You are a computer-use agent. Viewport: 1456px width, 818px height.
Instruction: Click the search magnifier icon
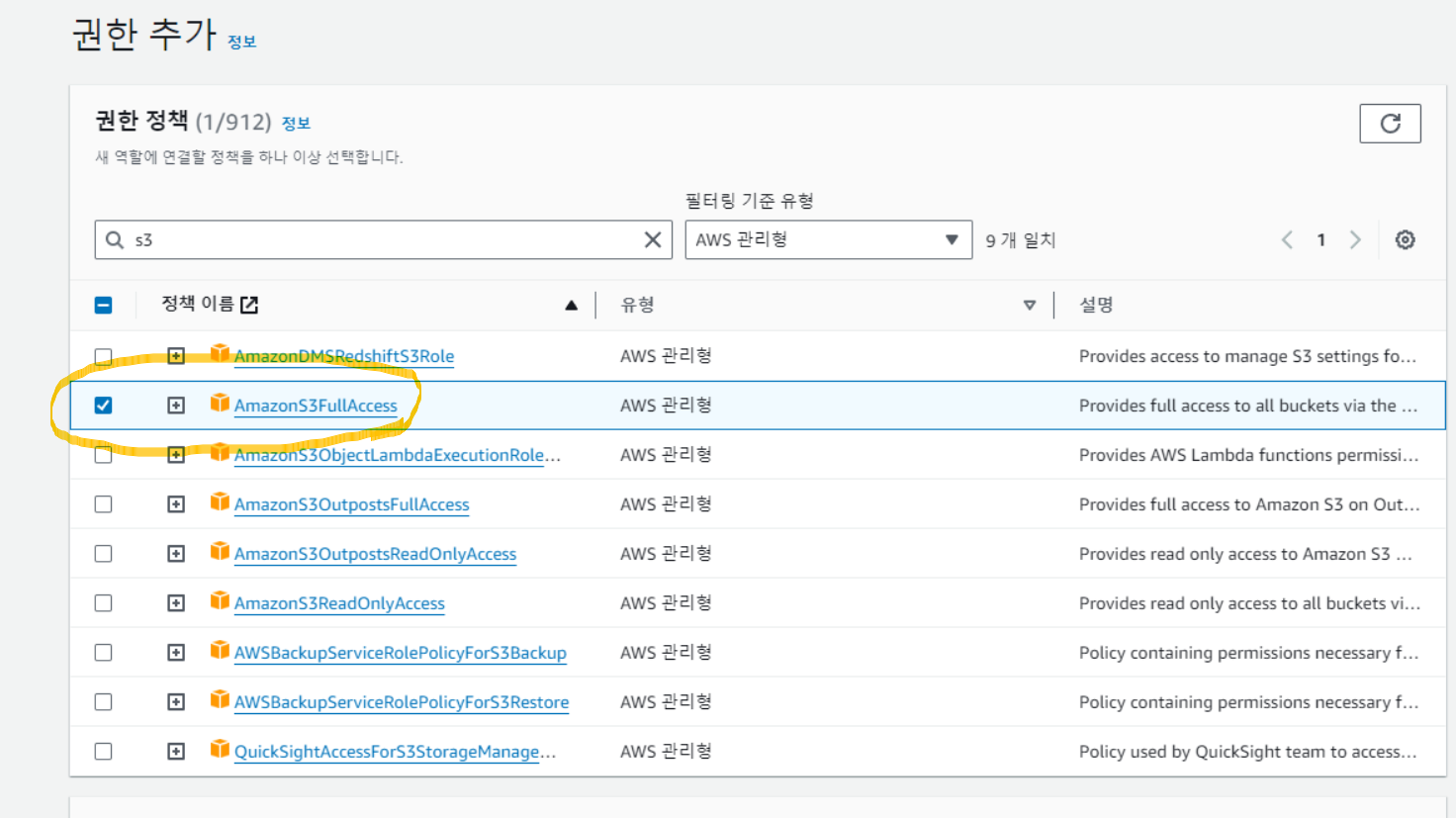point(115,239)
